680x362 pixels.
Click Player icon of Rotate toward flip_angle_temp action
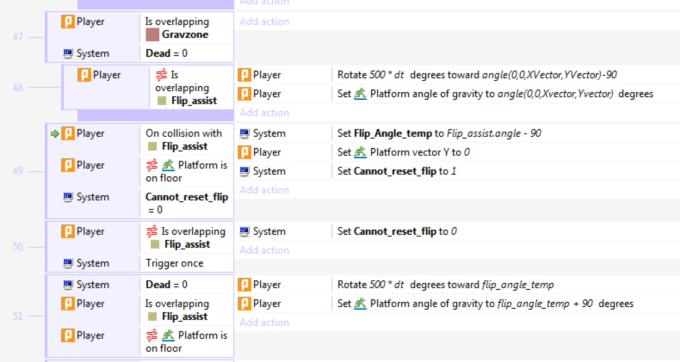click(x=244, y=285)
